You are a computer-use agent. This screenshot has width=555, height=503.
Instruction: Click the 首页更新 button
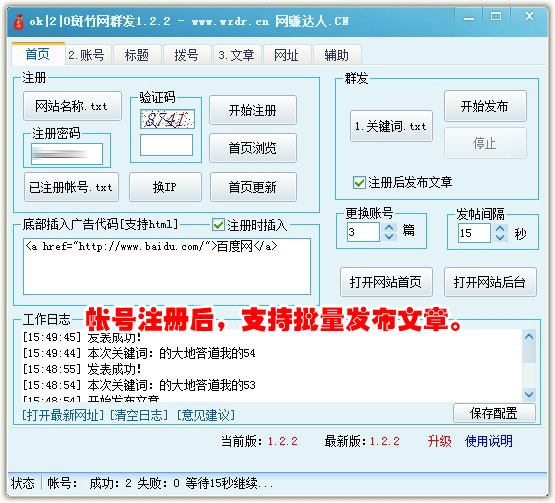[x=253, y=187]
